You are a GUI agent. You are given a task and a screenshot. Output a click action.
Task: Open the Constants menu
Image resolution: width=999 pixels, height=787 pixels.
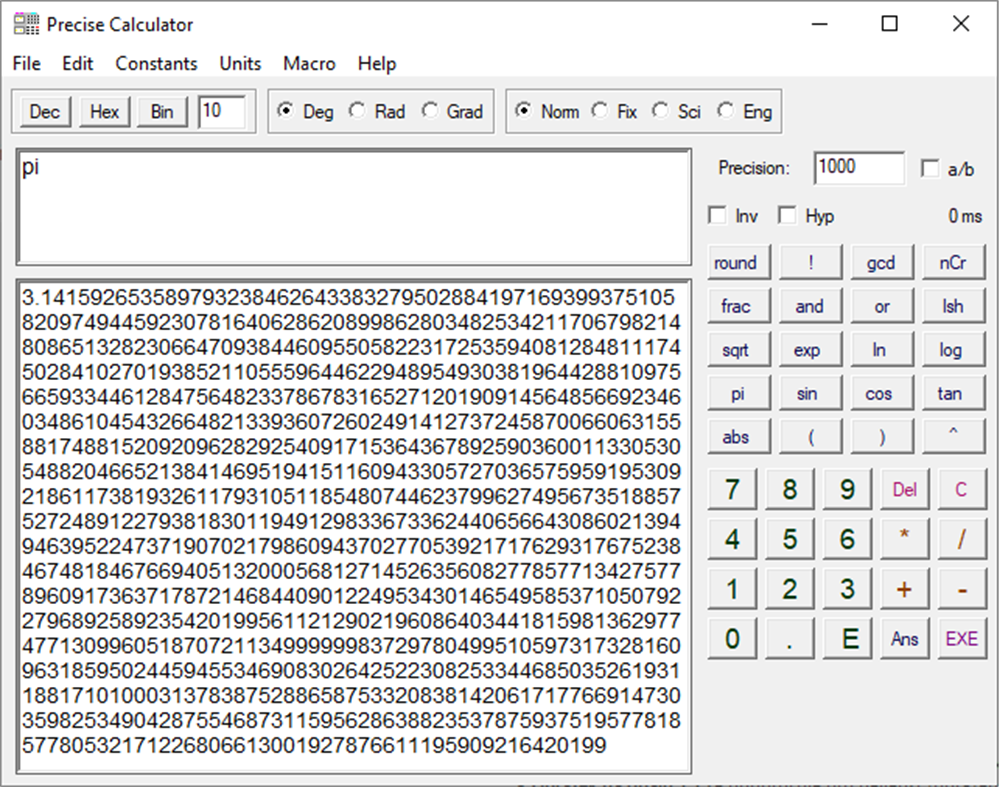(x=156, y=63)
